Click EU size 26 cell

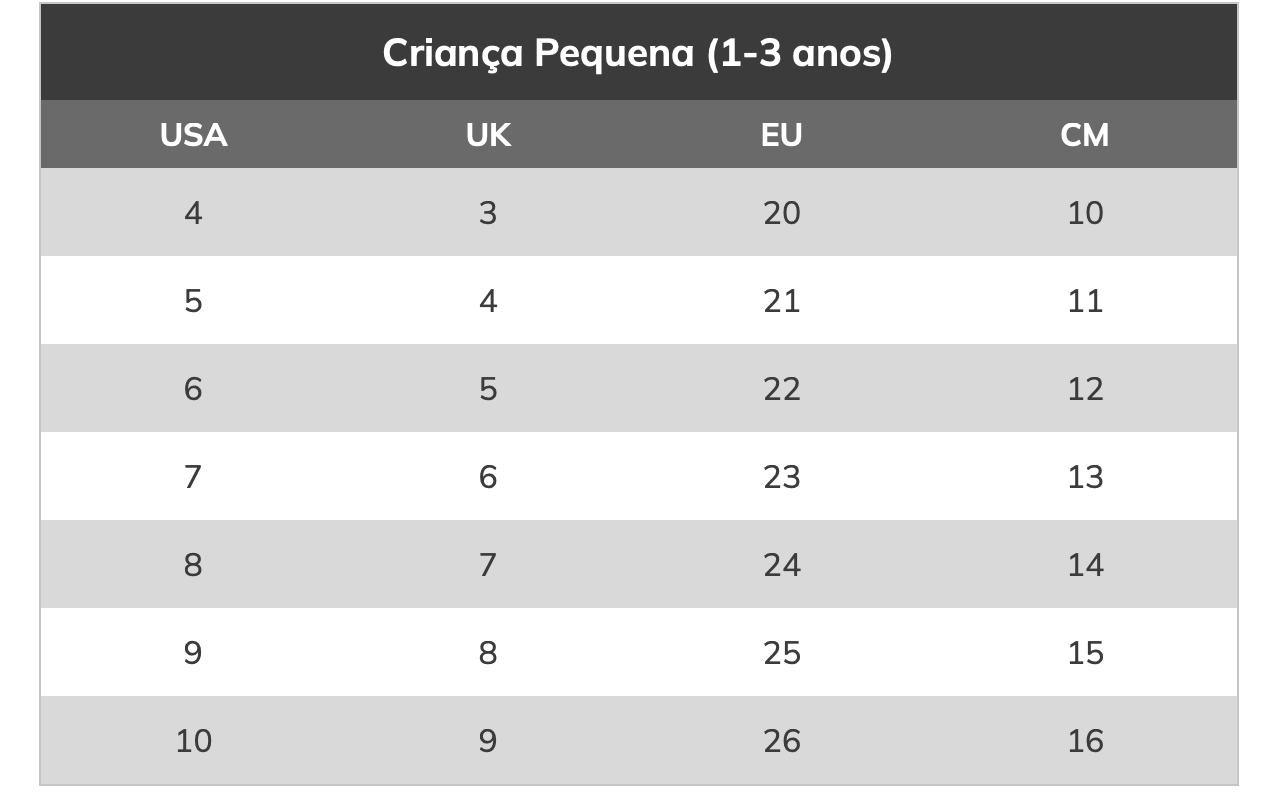pyautogui.click(x=781, y=741)
